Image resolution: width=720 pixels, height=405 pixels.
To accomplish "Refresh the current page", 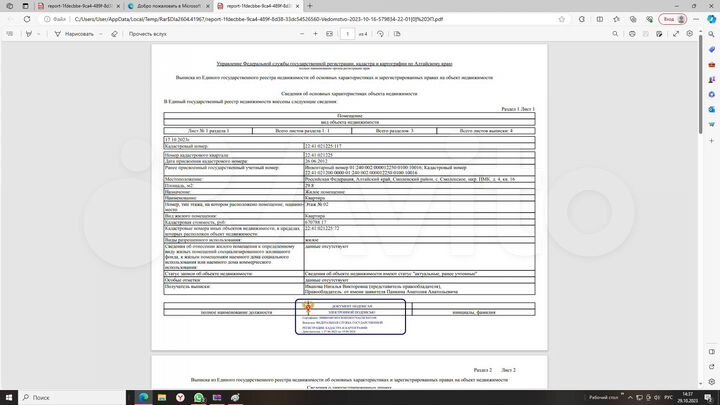I will pyautogui.click(x=27, y=19).
